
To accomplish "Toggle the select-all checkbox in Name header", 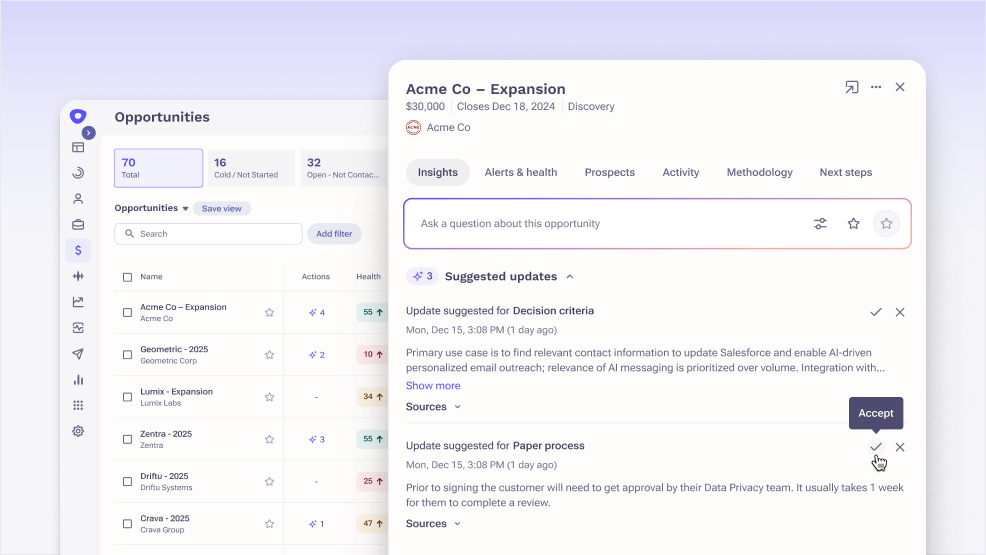I will pyautogui.click(x=127, y=277).
